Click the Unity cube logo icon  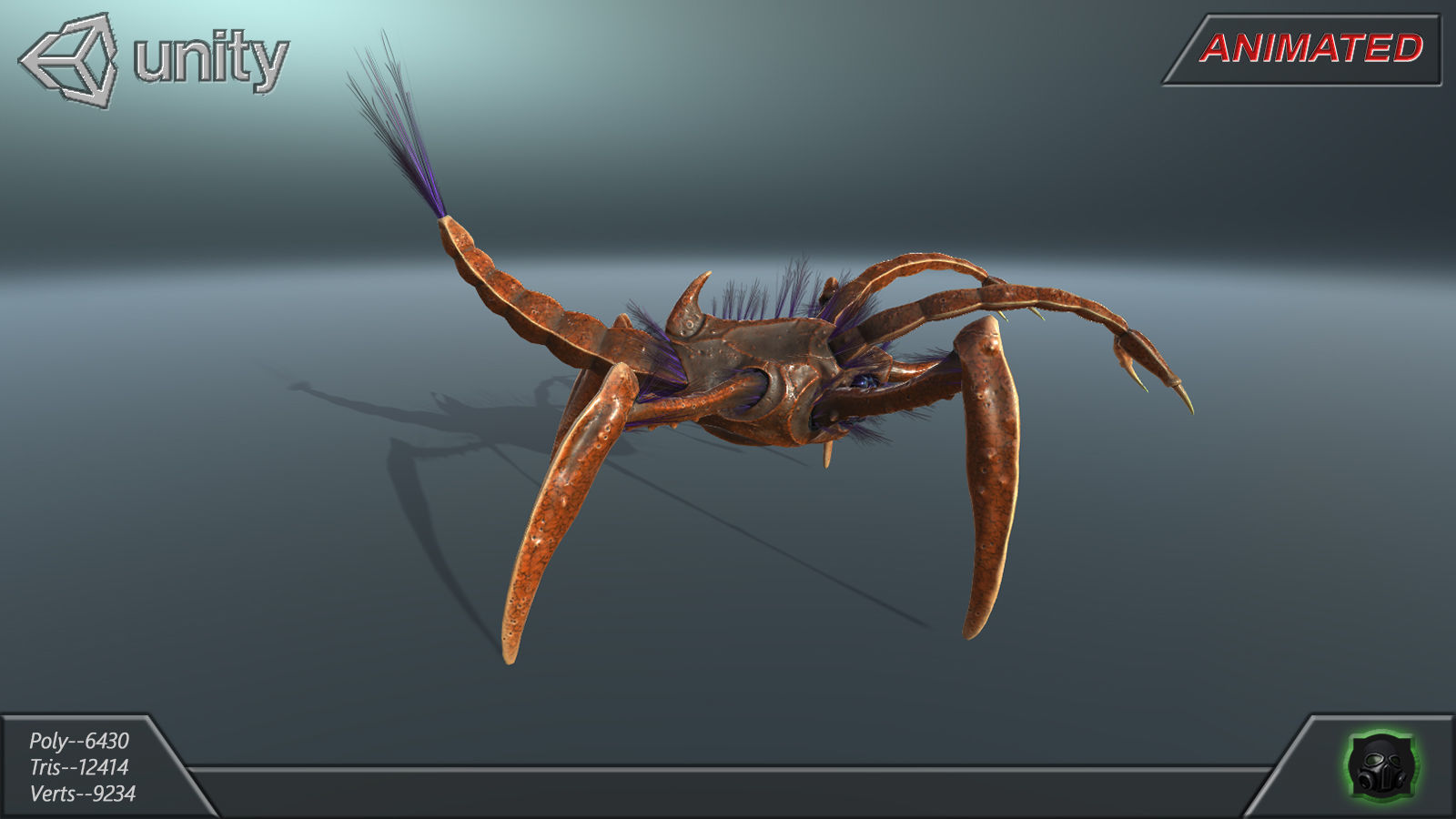tap(68, 60)
